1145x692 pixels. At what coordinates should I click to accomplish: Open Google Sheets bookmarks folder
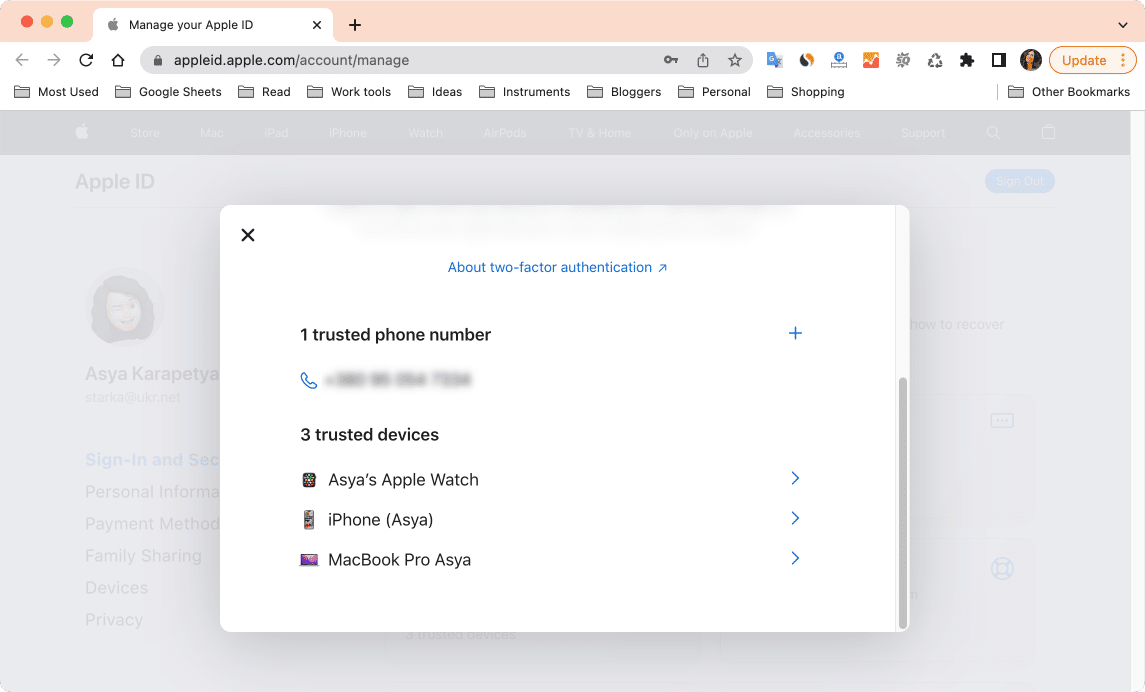(168, 91)
